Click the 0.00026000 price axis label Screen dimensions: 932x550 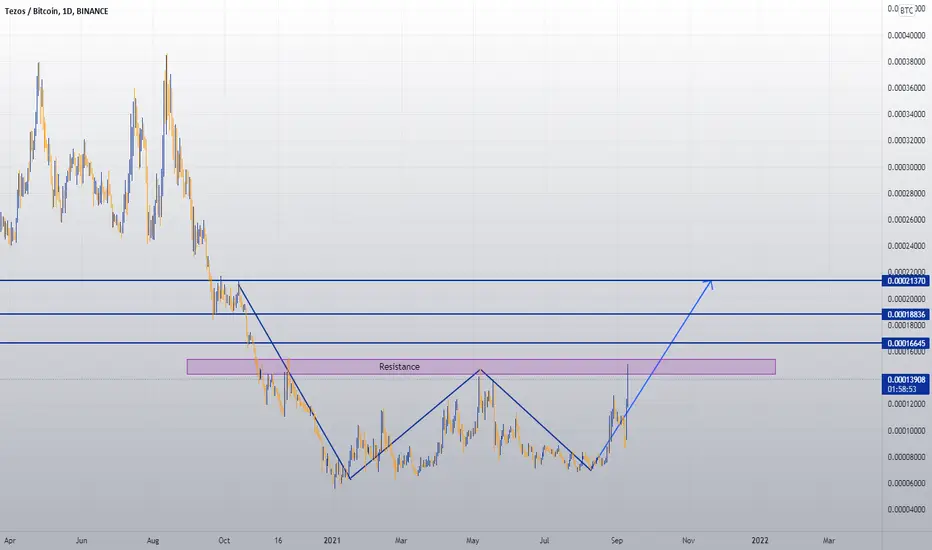(x=906, y=220)
